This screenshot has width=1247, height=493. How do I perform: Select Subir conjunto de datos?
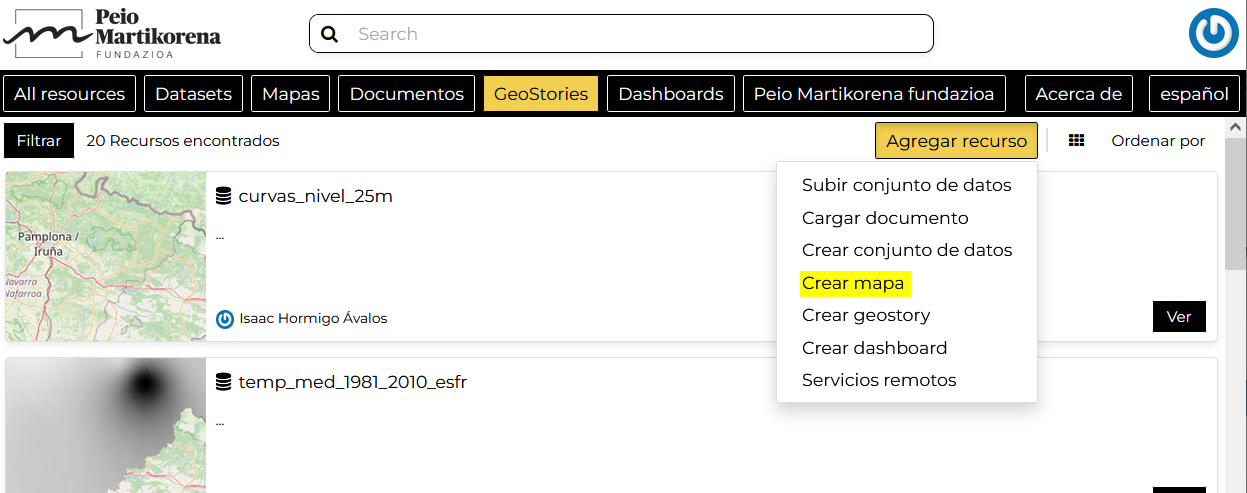click(906, 185)
